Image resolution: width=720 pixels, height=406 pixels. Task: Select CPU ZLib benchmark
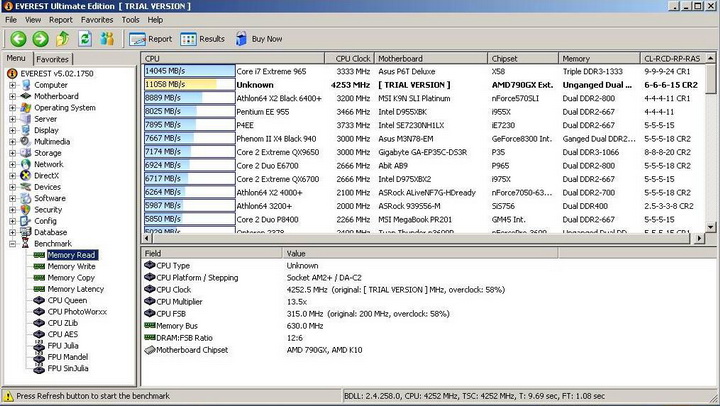pos(62,323)
